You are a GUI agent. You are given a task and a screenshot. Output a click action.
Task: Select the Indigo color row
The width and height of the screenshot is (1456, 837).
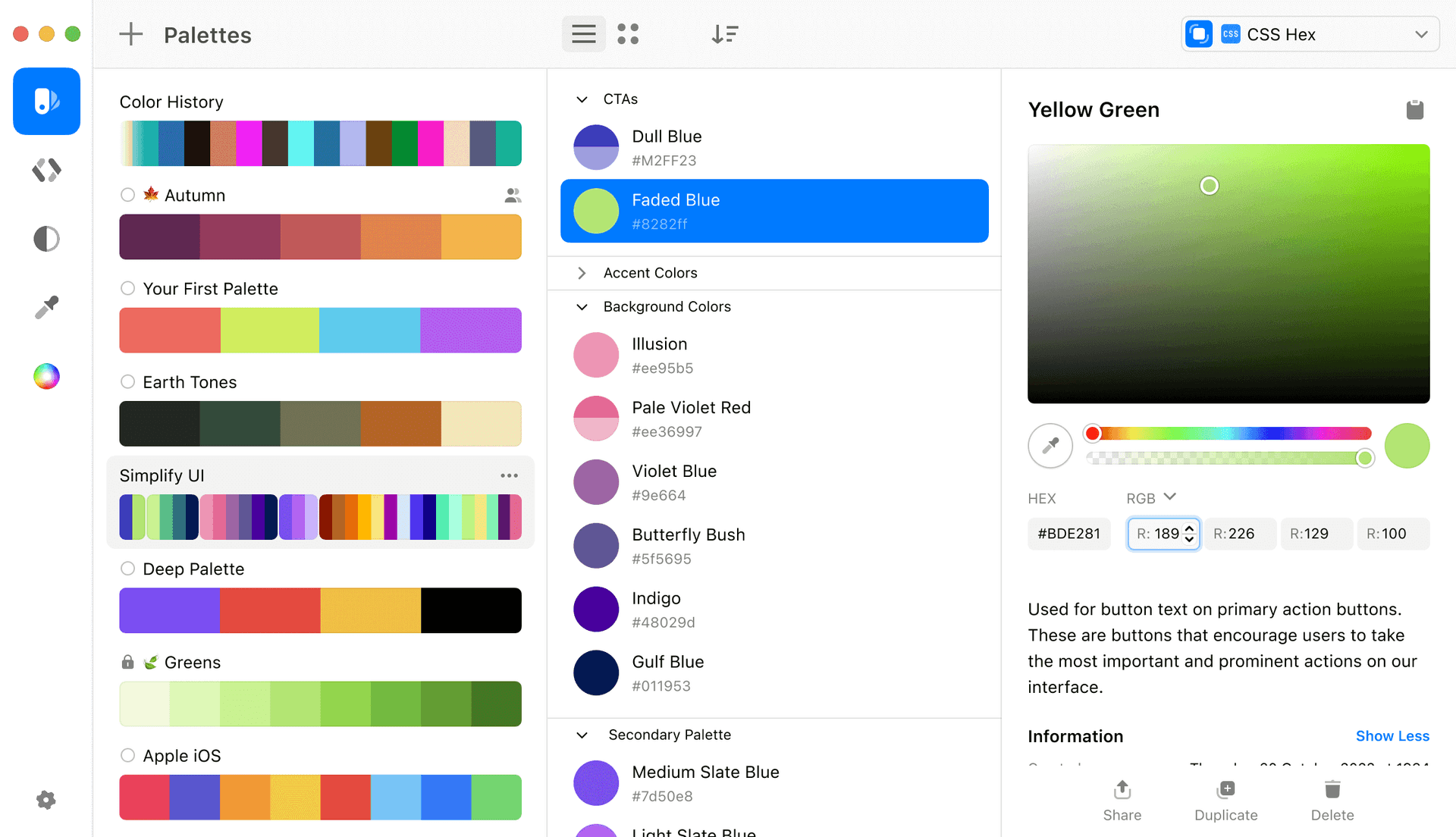click(x=774, y=610)
